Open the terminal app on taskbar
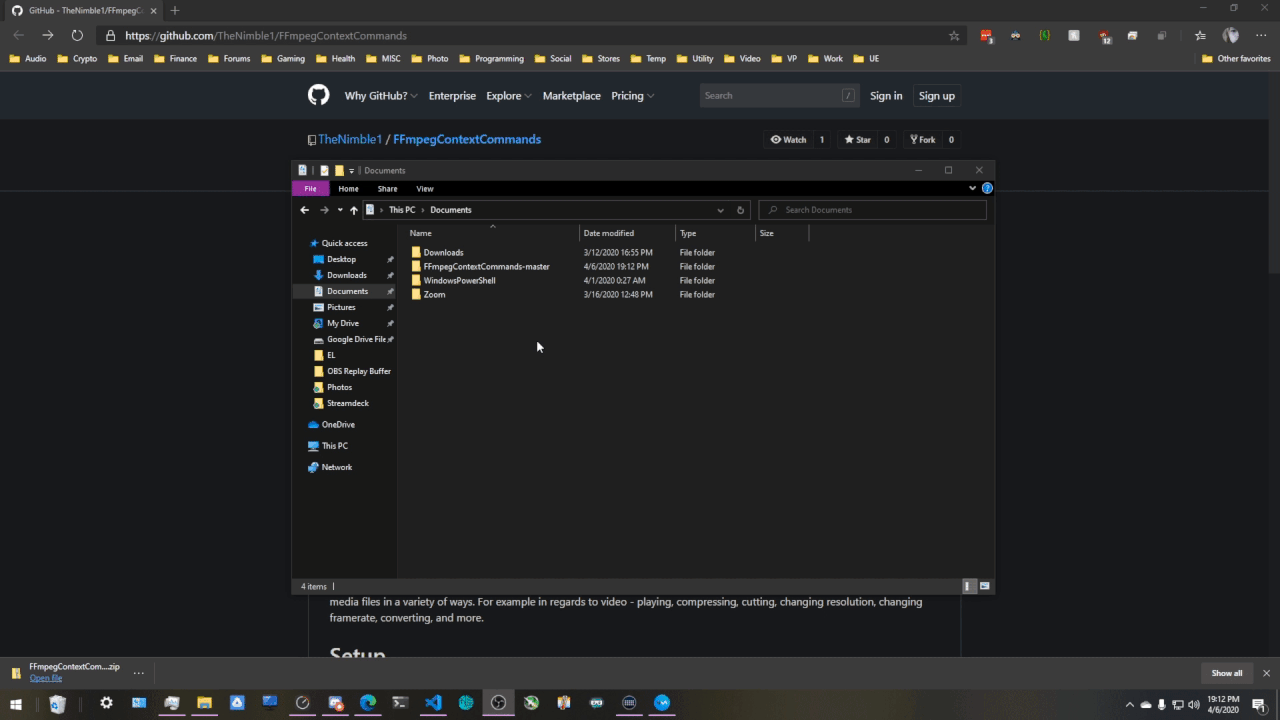Image resolution: width=1280 pixels, height=720 pixels. click(400, 703)
